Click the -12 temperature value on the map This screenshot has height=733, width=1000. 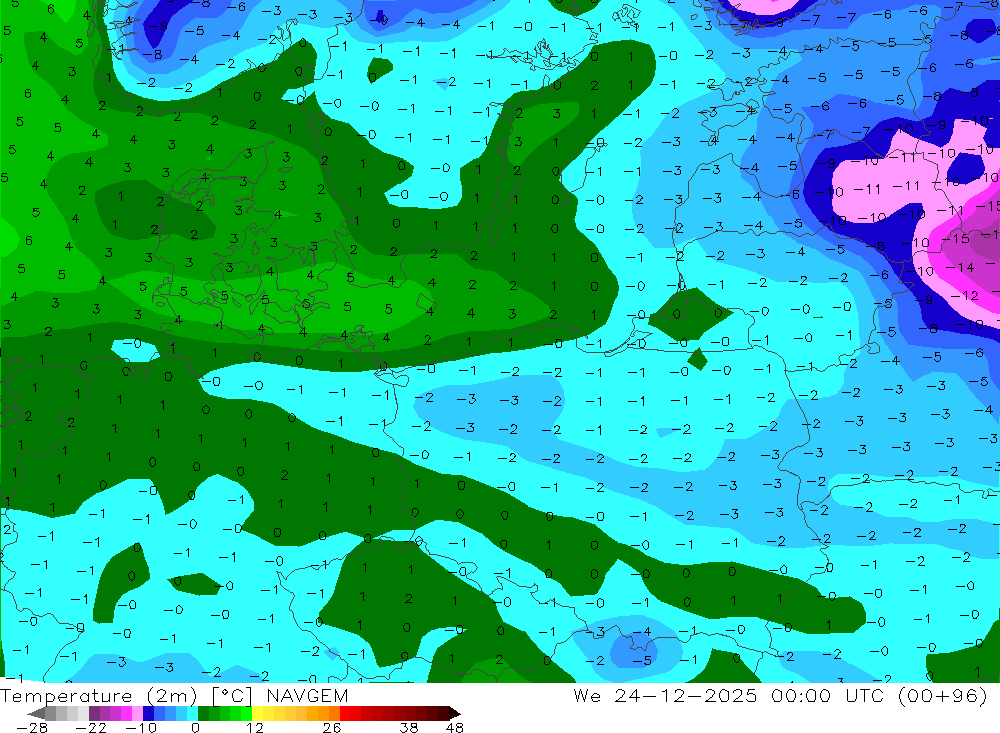pos(964,296)
